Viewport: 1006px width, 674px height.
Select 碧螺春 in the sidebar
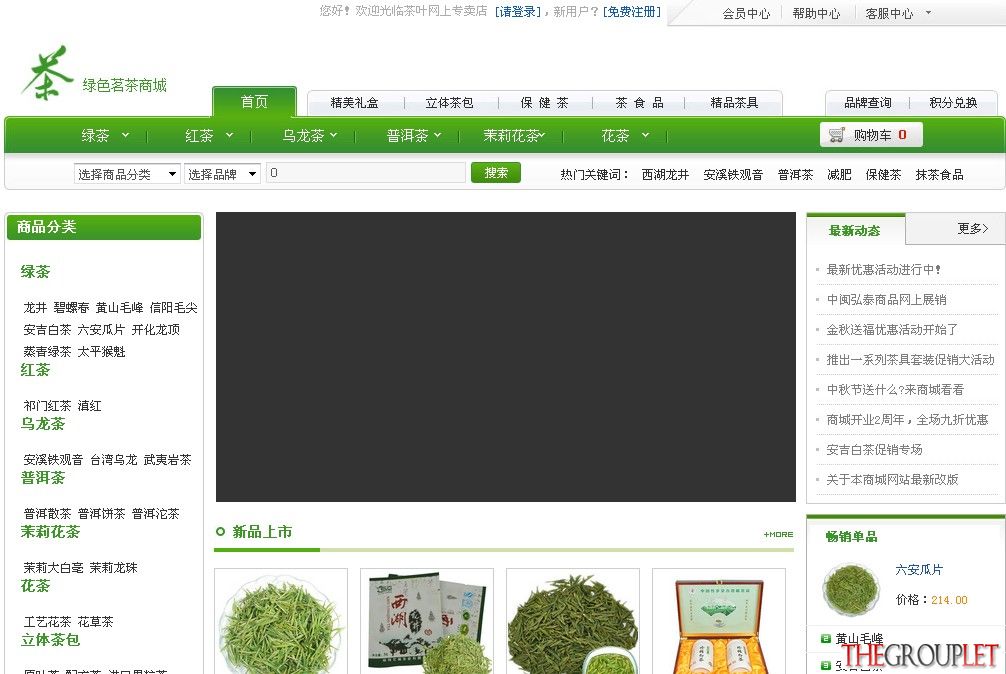point(71,308)
